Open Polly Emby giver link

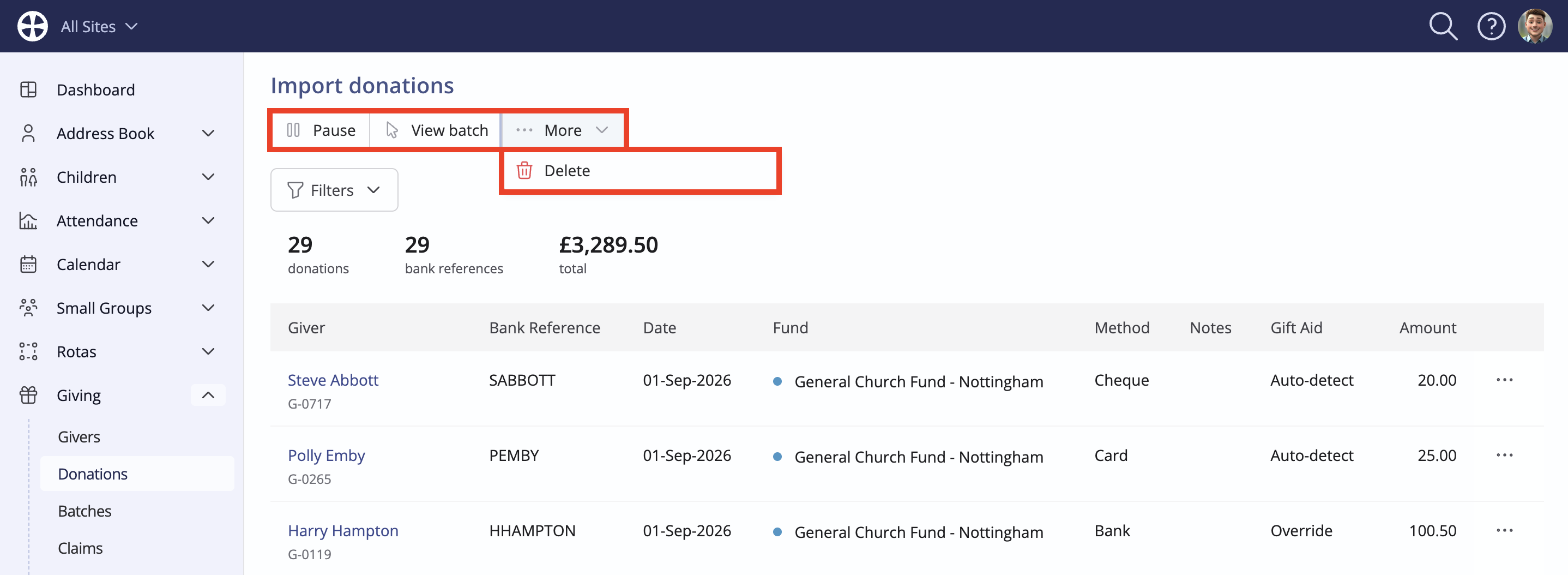[x=326, y=456]
